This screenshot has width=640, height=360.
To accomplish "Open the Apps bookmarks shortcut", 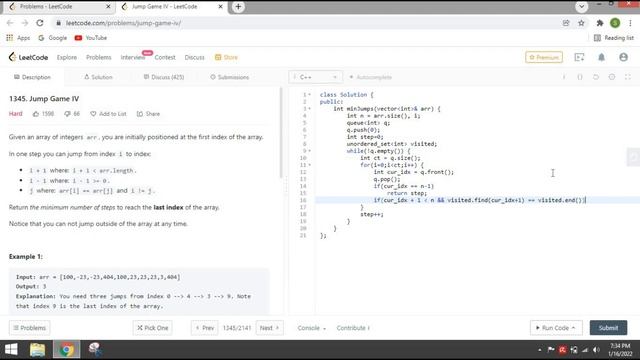I will coord(18,38).
